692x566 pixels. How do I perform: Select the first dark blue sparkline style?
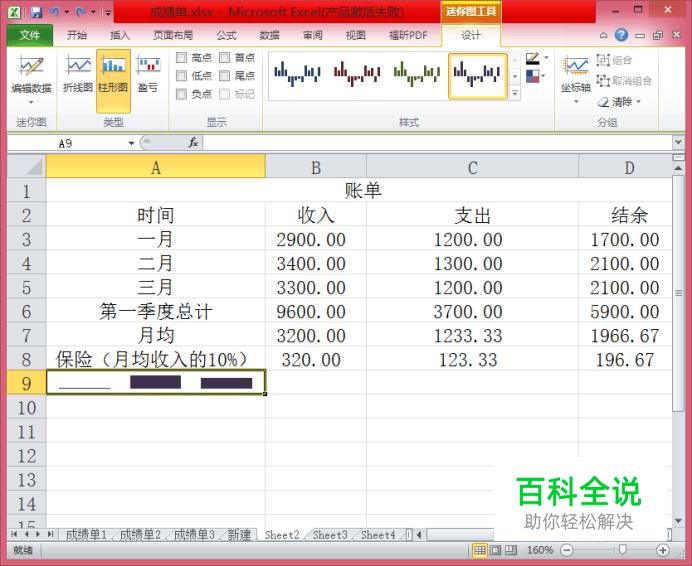pyautogui.click(x=298, y=74)
